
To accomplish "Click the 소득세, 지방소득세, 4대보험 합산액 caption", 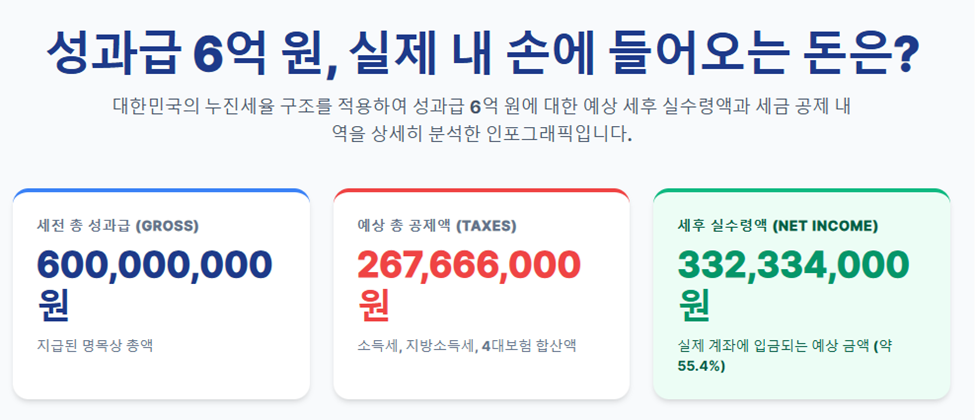I will click(x=466, y=345).
